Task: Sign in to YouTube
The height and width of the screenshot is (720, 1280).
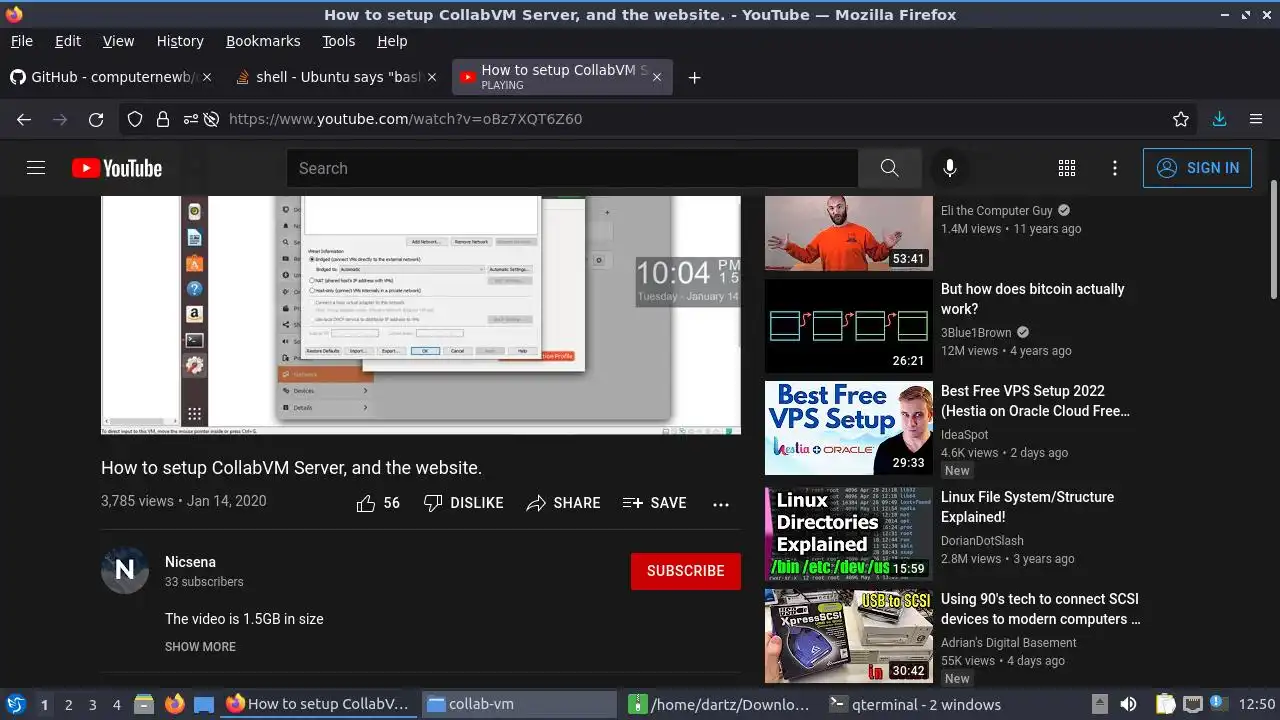Action: 1197,168
